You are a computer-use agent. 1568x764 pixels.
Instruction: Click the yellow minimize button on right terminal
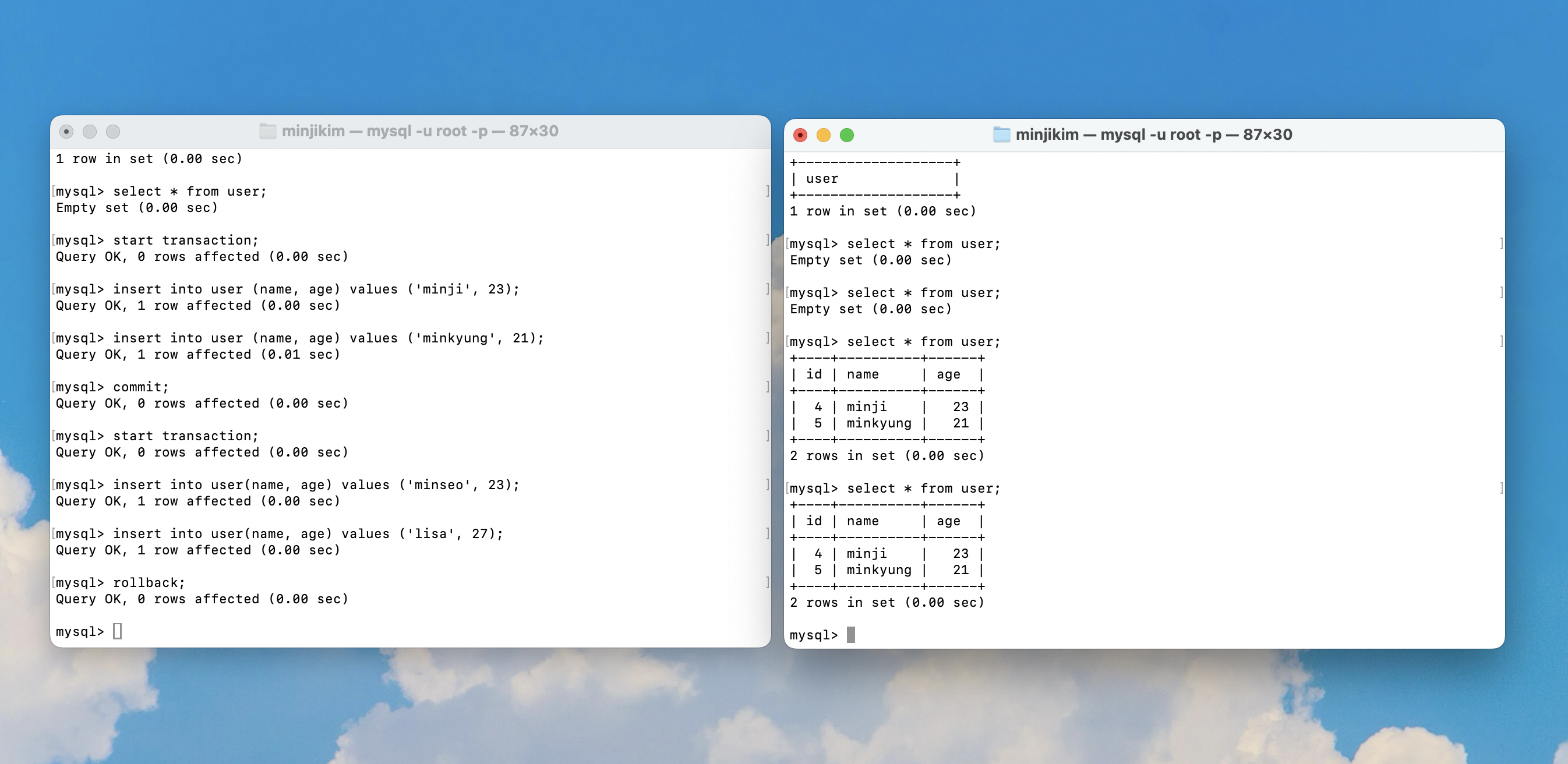(x=824, y=135)
